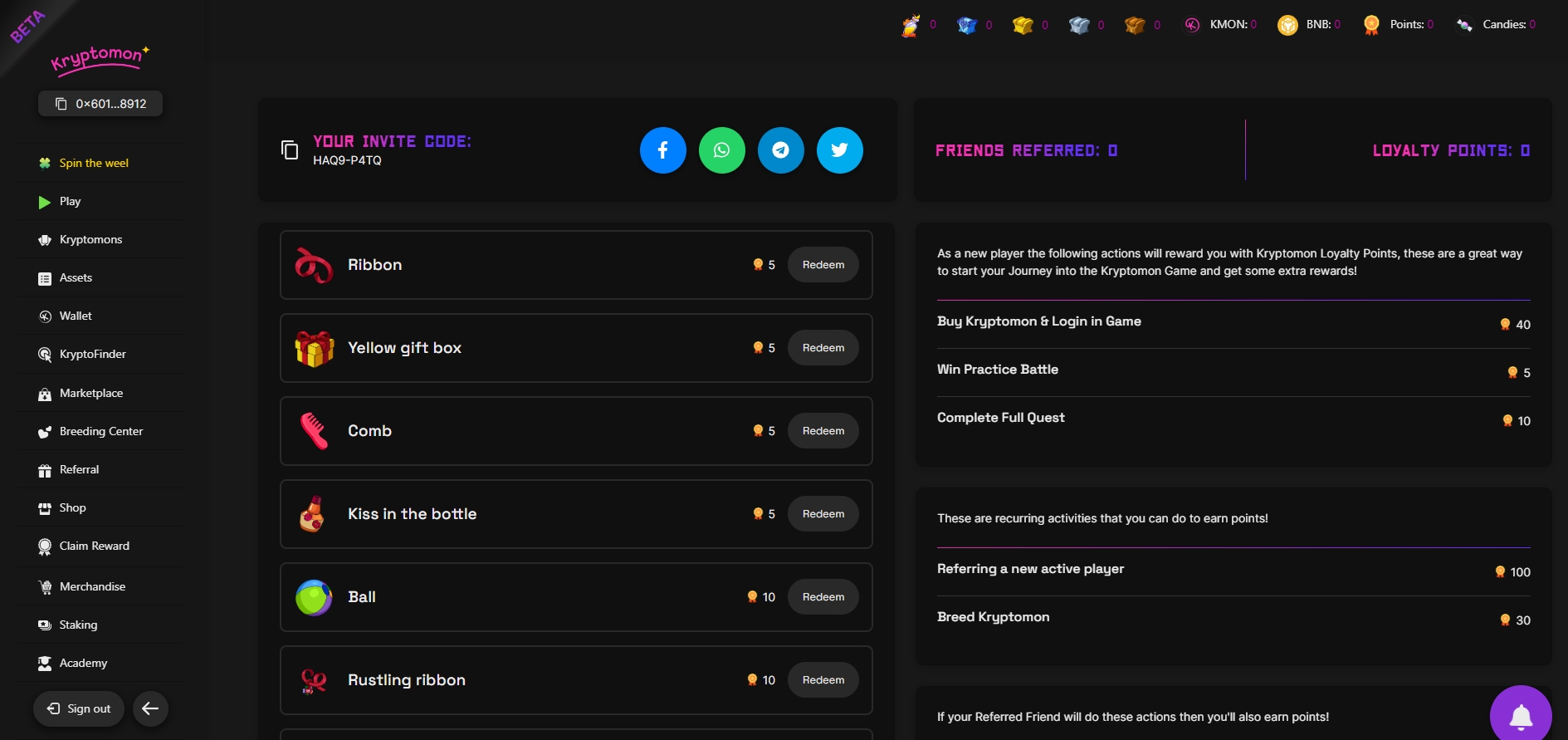The width and height of the screenshot is (1568, 740).
Task: Share invite code via Telegram icon
Action: pos(780,150)
